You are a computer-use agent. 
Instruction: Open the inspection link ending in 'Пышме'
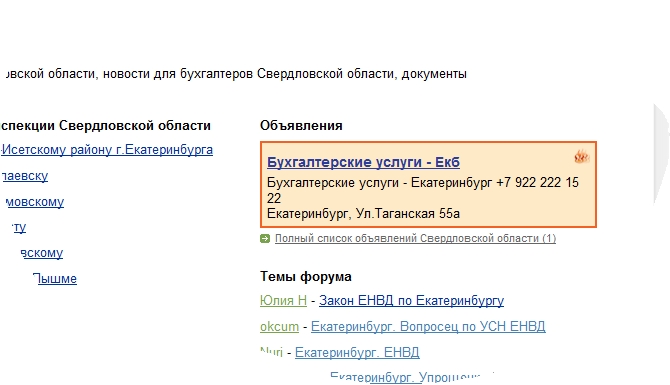[55, 279]
